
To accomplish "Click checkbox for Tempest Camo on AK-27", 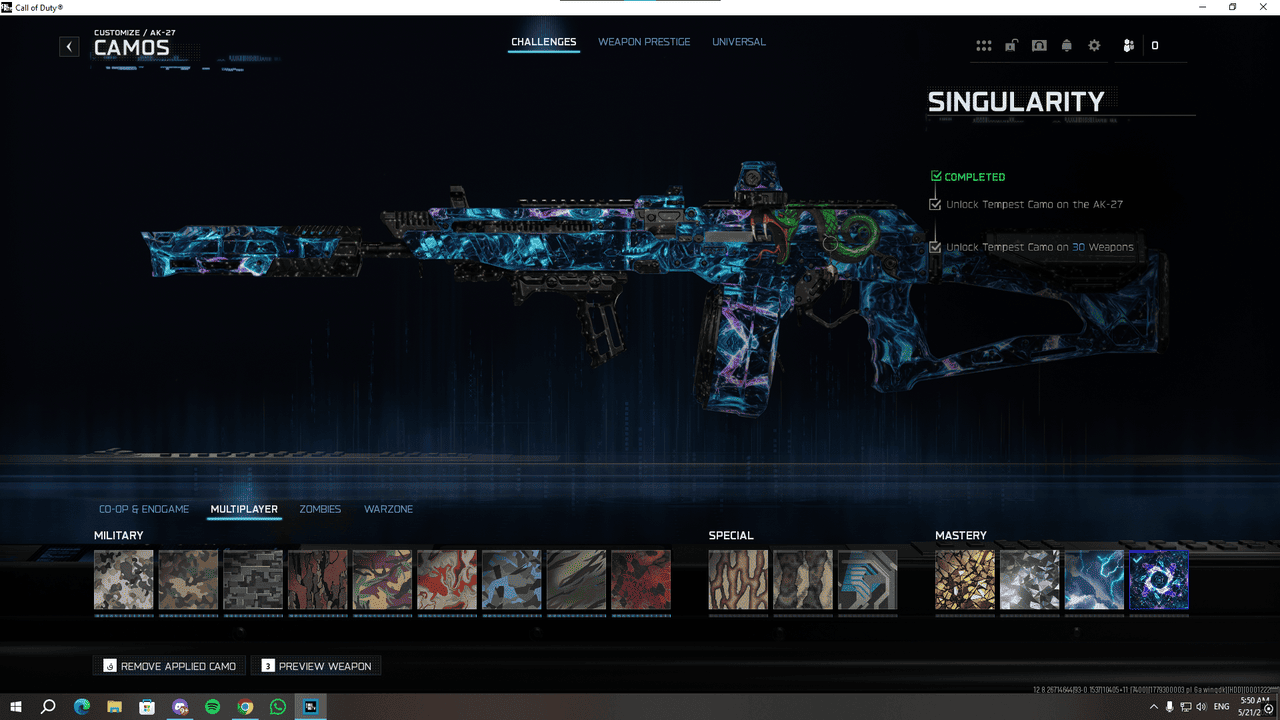I will coord(935,204).
